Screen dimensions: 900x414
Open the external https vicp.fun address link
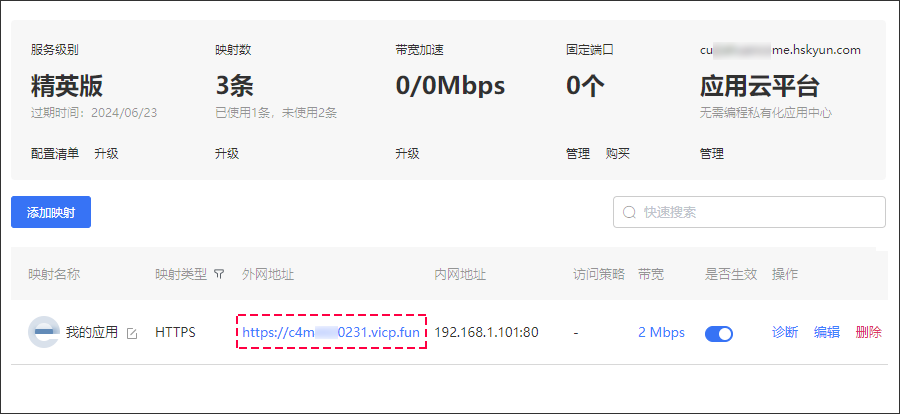click(x=331, y=332)
